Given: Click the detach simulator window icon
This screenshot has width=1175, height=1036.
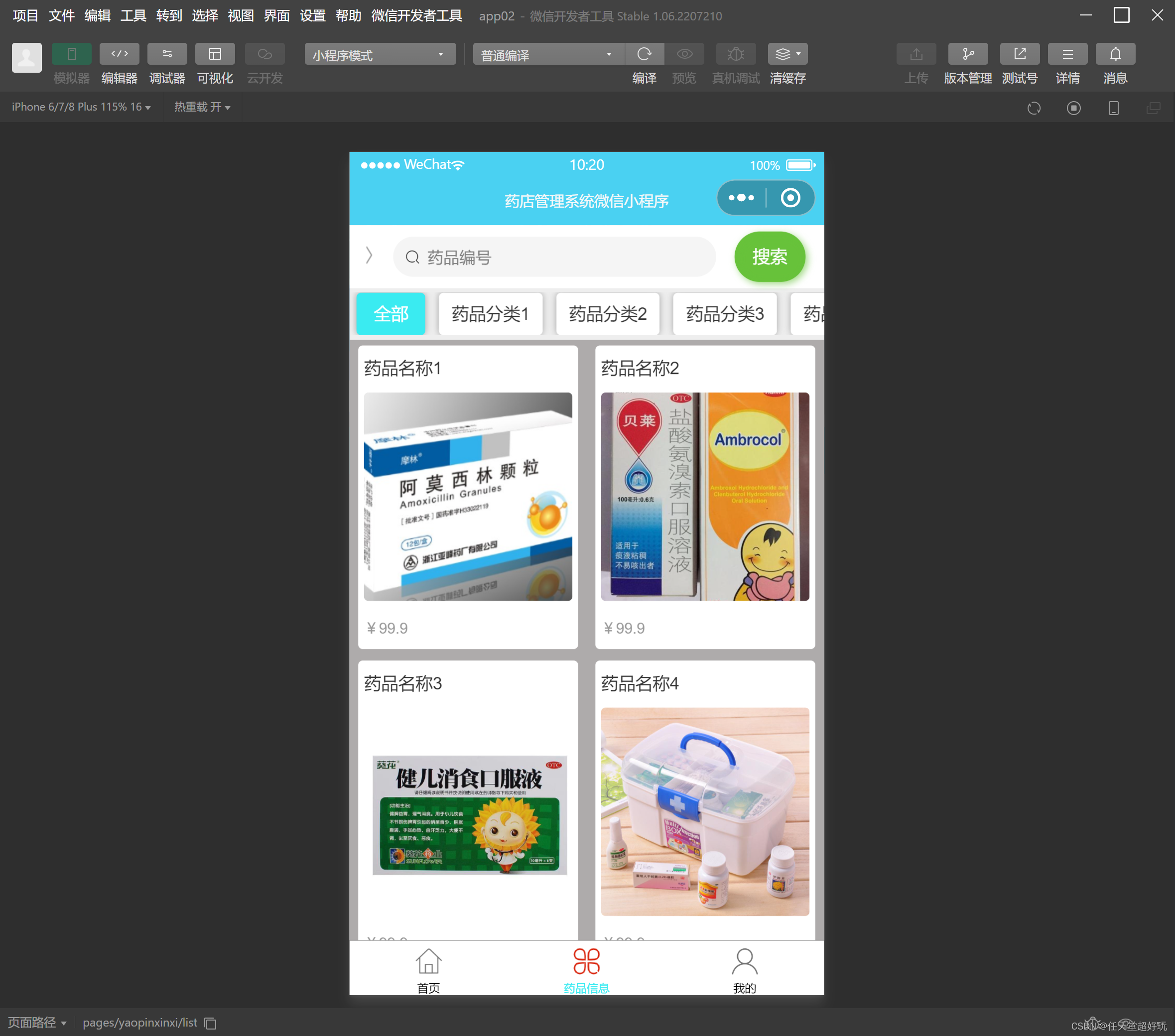Looking at the screenshot, I should (x=1153, y=108).
